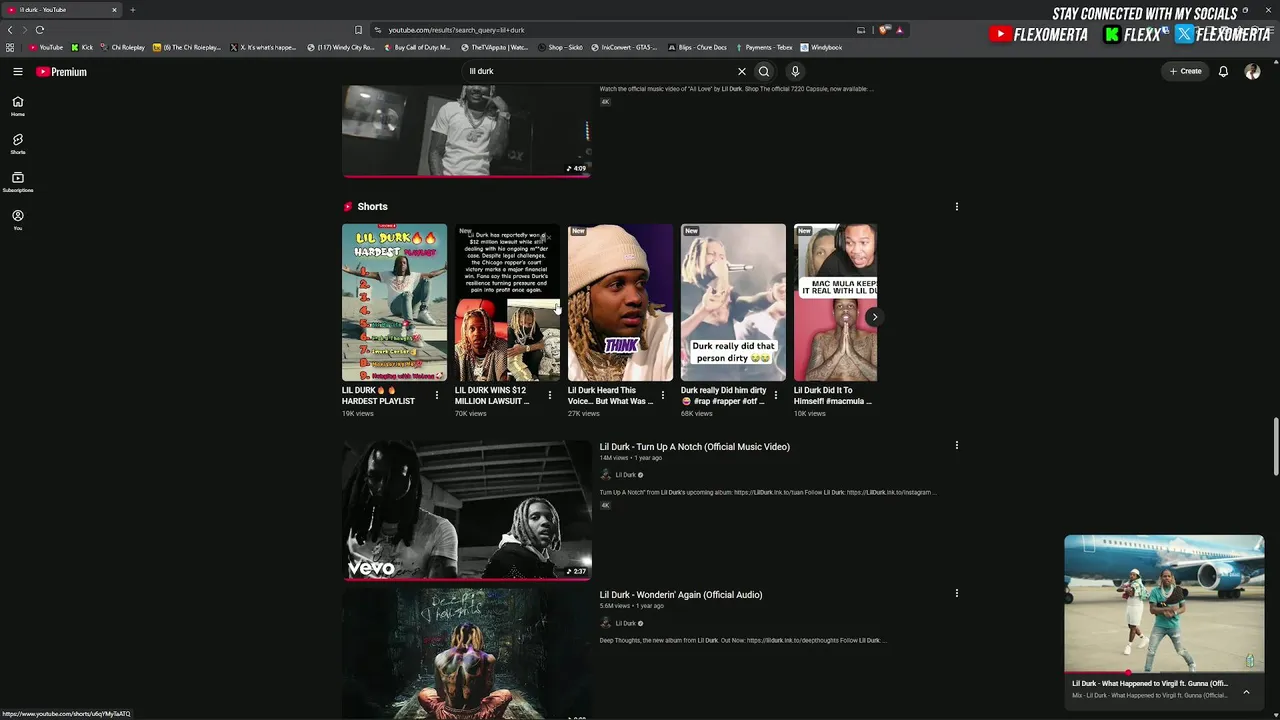
Task: Open a new browser tab
Action: point(132,10)
